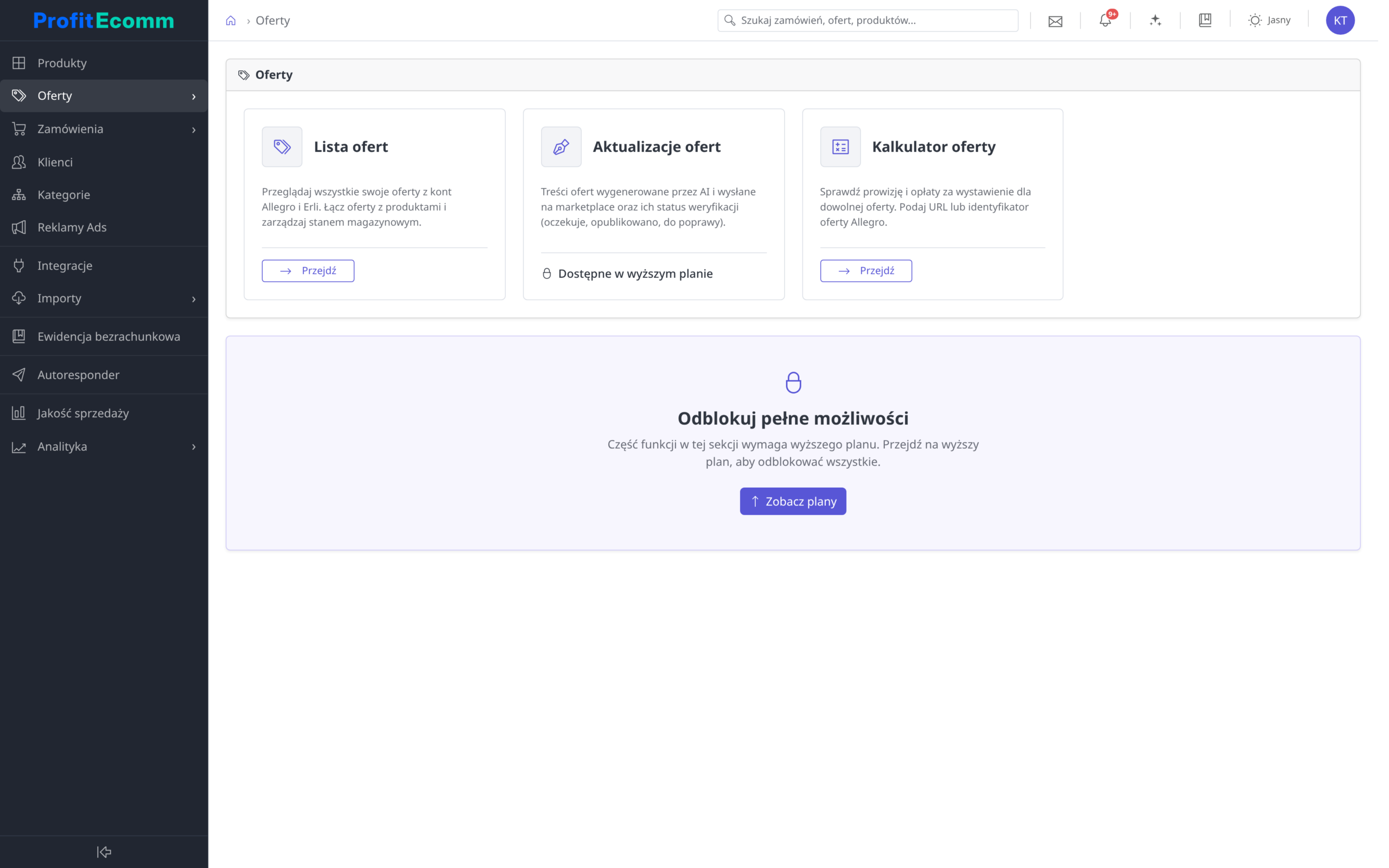Viewport: 1389px width, 868px height.
Task: Click the Kalkulator oferty calculator icon
Action: pyautogui.click(x=840, y=147)
